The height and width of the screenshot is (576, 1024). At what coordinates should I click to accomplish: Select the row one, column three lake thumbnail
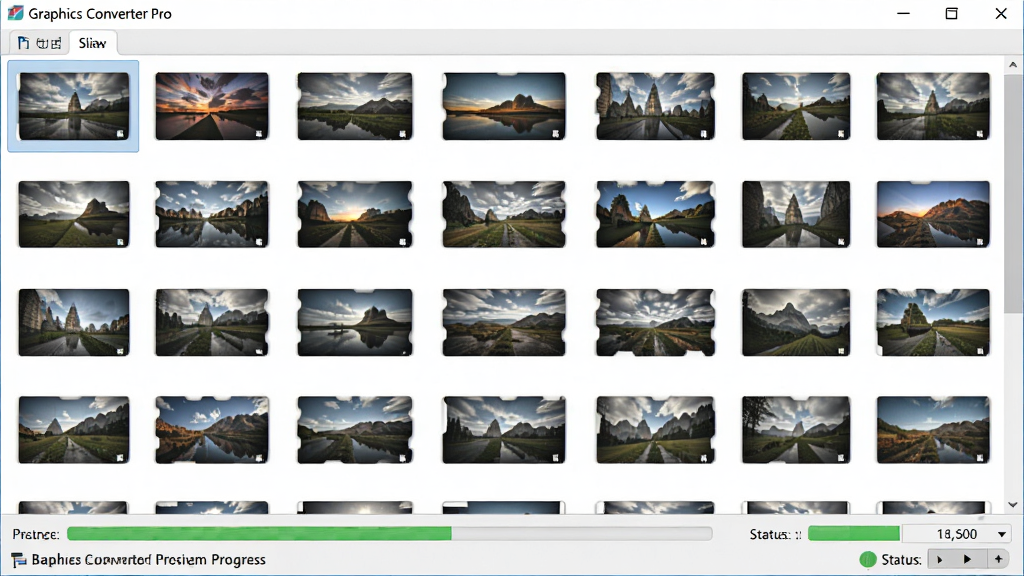355,106
